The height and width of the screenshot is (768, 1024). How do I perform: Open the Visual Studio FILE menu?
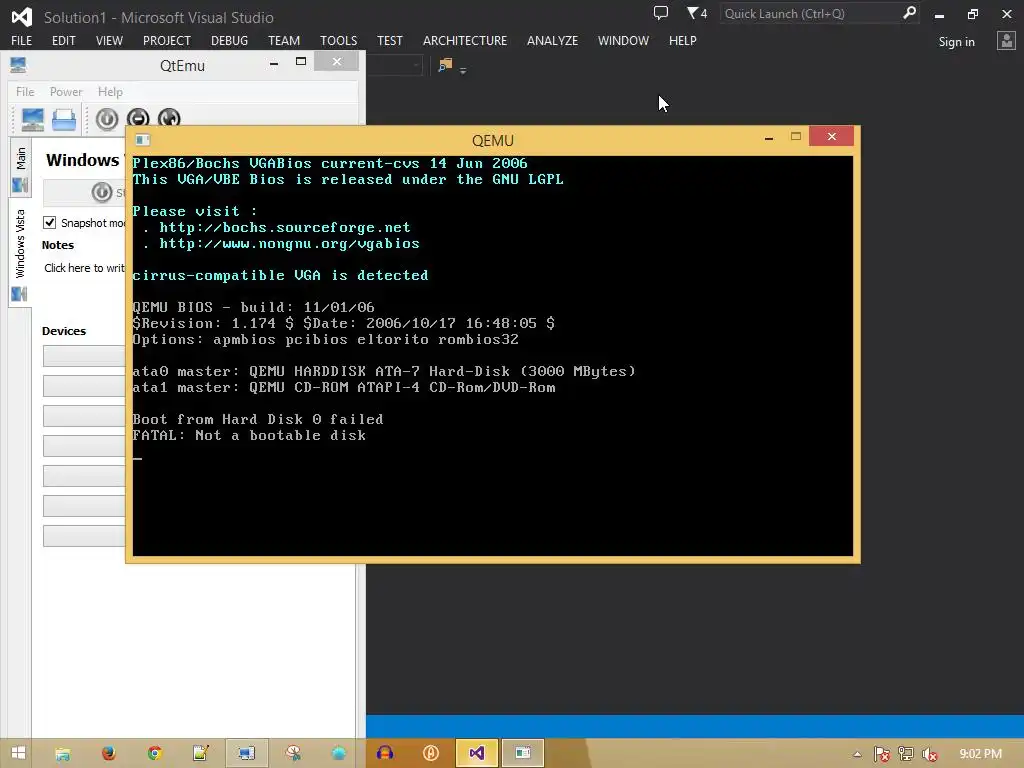pos(22,40)
